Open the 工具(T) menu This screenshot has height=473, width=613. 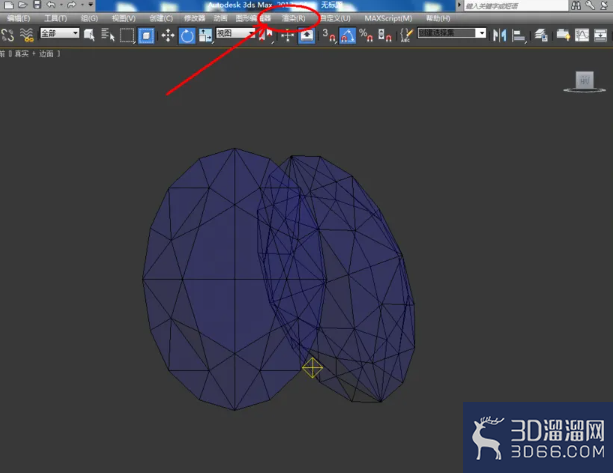(x=55, y=18)
